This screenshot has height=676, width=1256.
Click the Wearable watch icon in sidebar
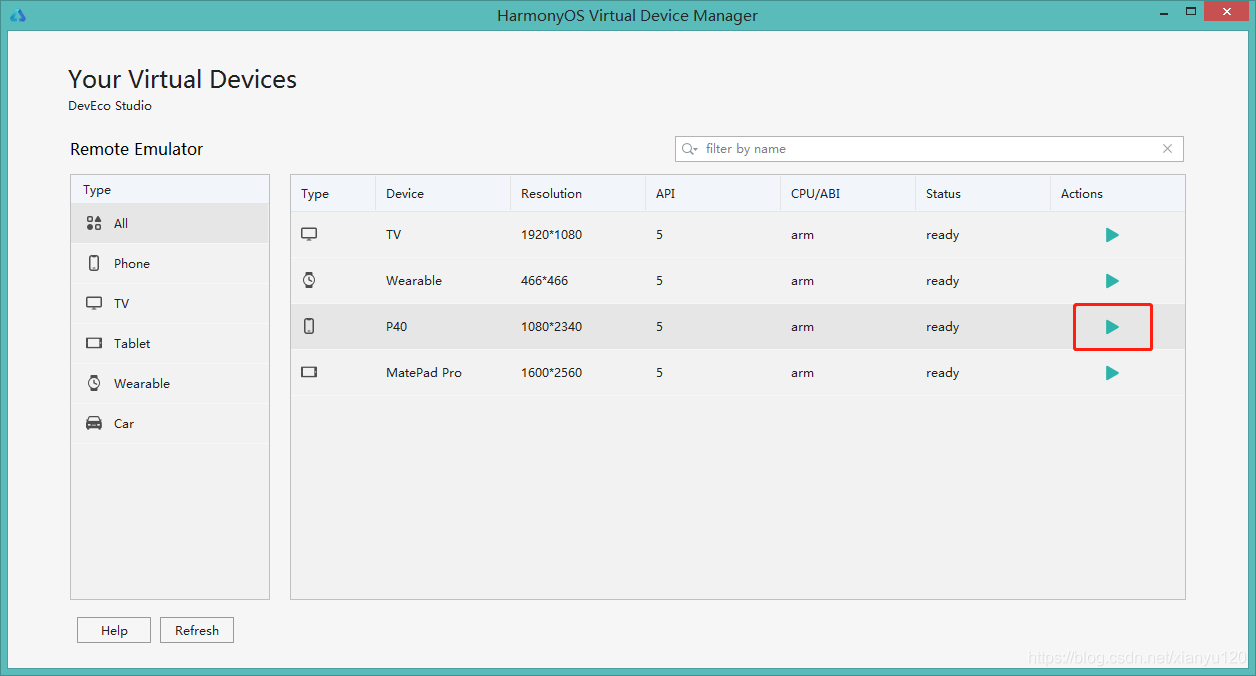click(x=94, y=383)
